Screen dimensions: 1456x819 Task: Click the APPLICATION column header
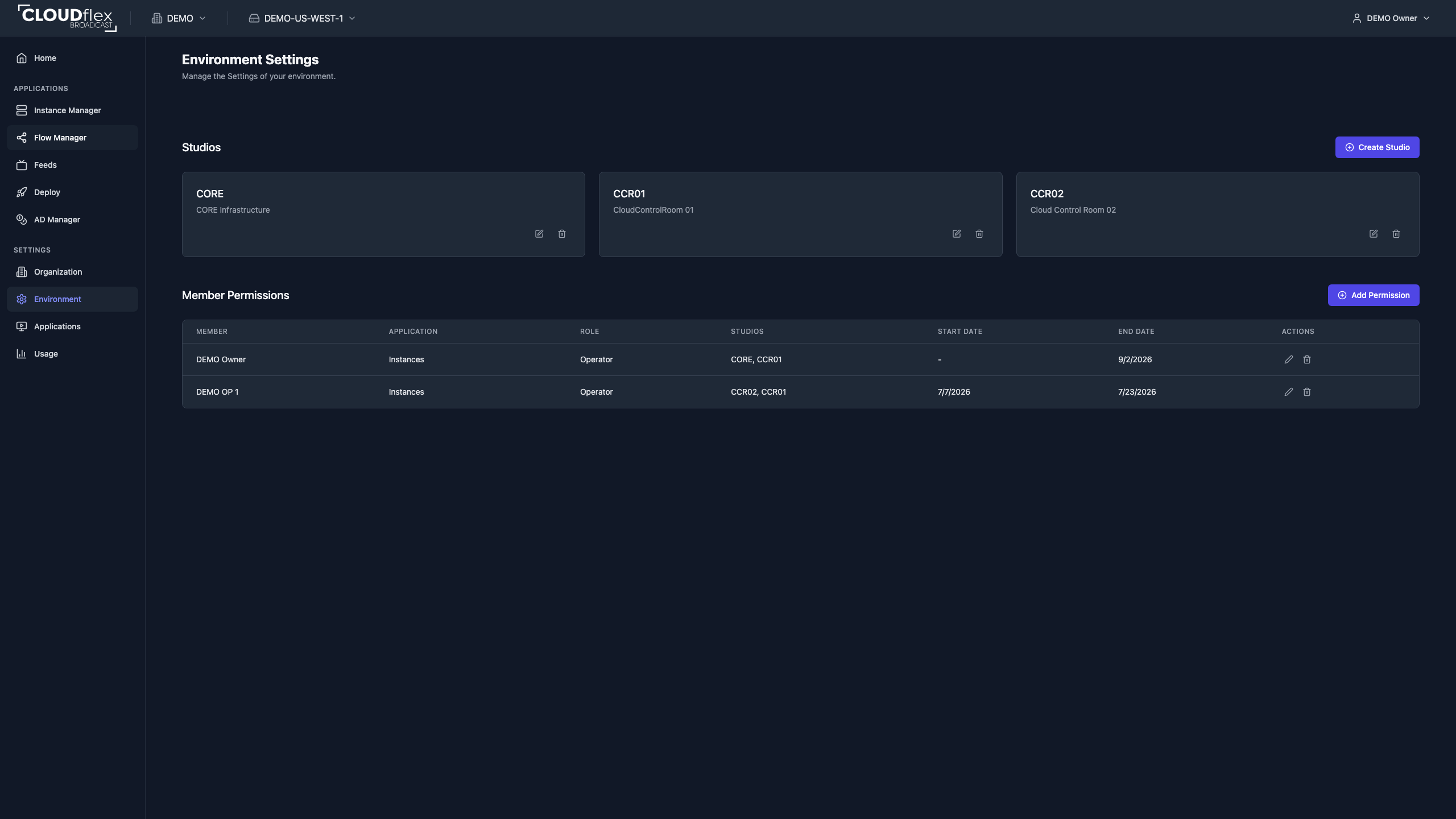point(413,332)
